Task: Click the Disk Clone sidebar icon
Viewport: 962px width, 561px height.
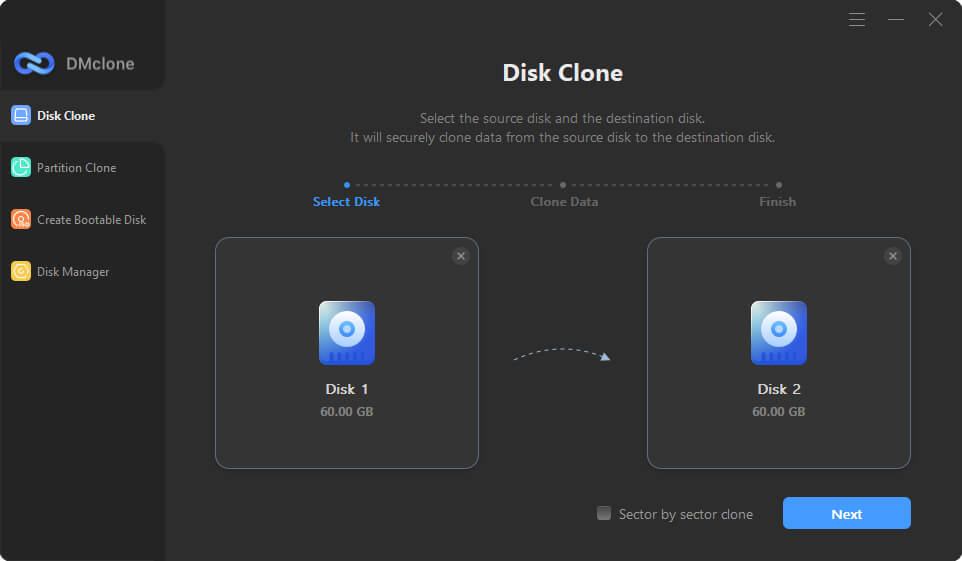Action: (x=21, y=115)
